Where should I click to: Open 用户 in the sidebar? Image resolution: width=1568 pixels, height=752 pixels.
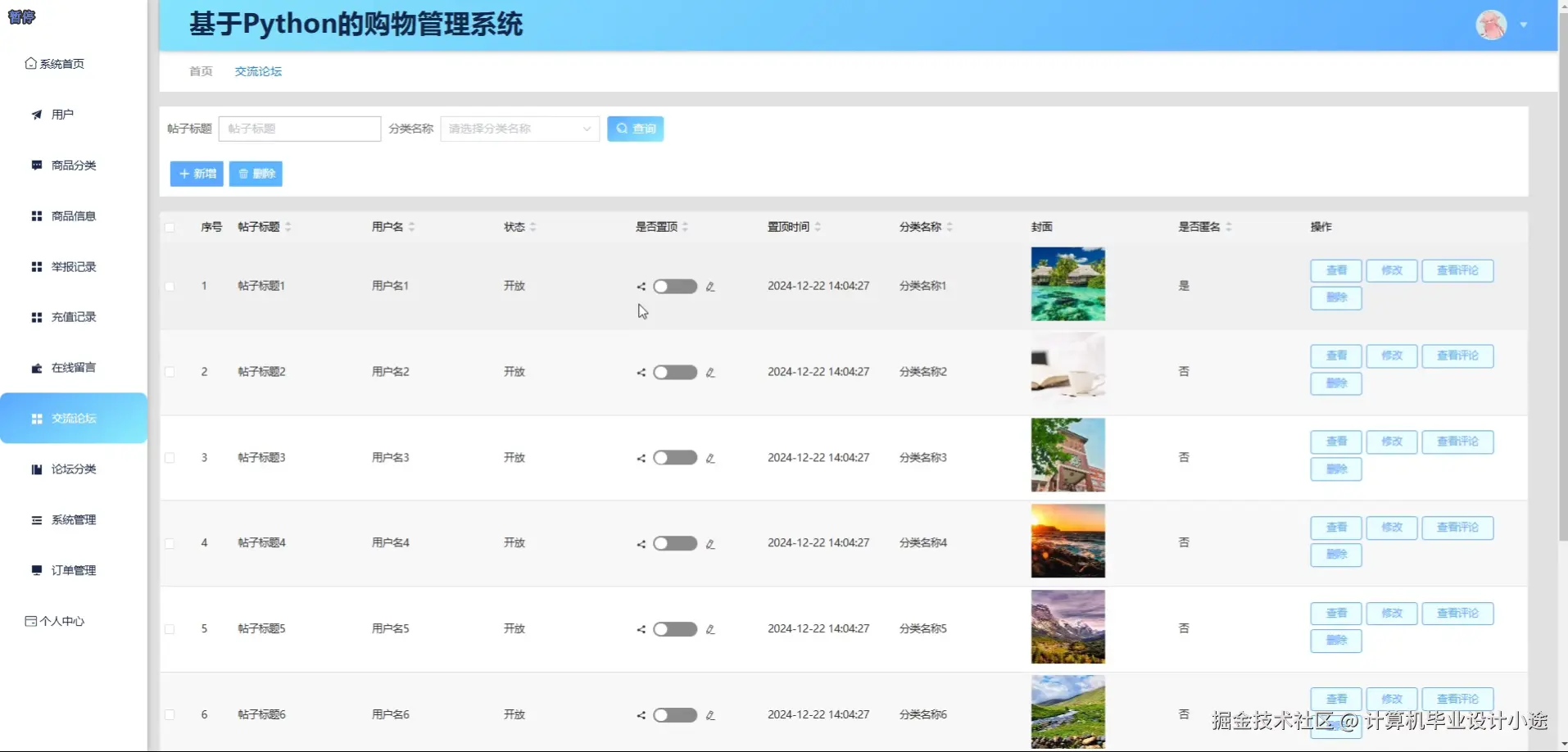coord(53,115)
